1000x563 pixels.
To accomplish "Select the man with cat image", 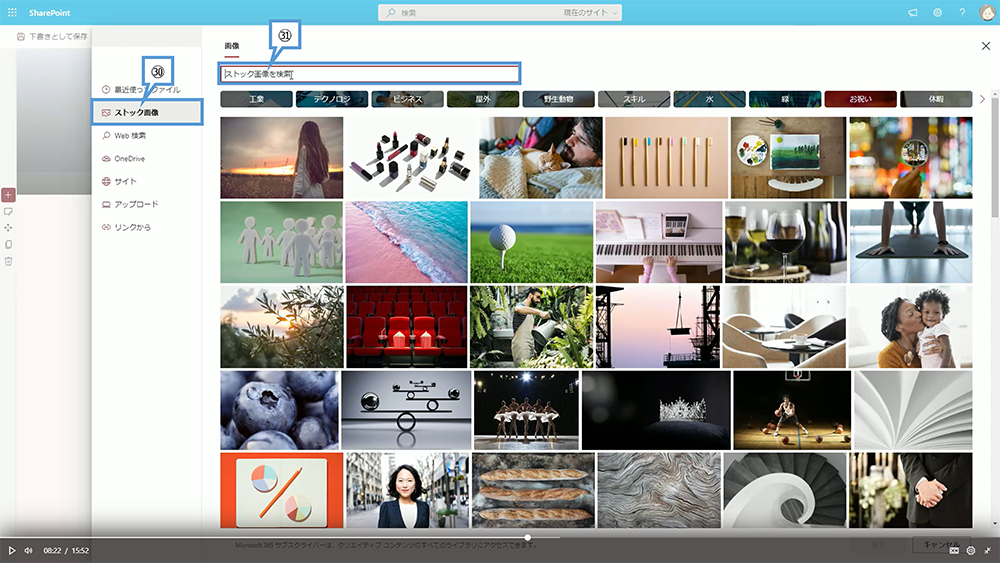I will (x=541, y=157).
